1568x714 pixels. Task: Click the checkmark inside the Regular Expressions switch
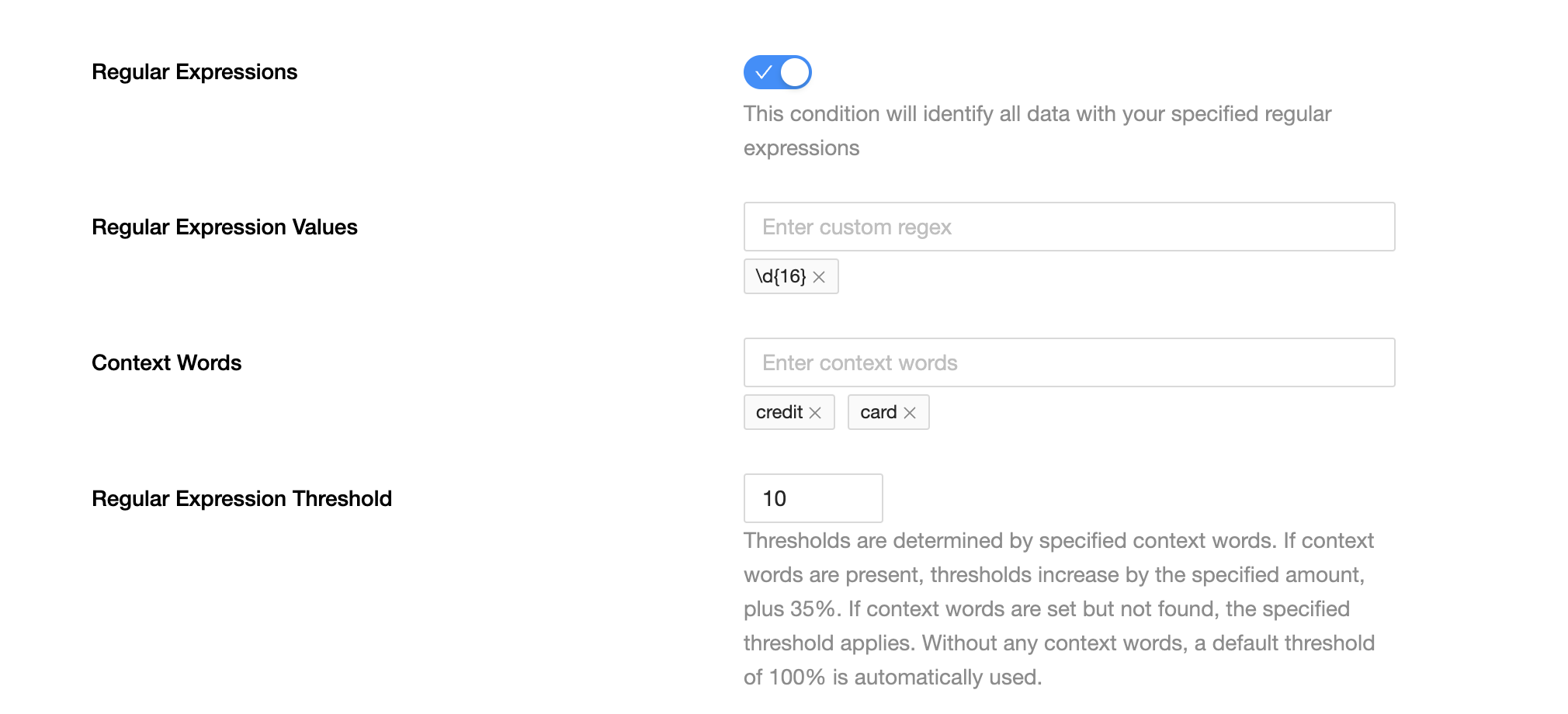pos(763,72)
